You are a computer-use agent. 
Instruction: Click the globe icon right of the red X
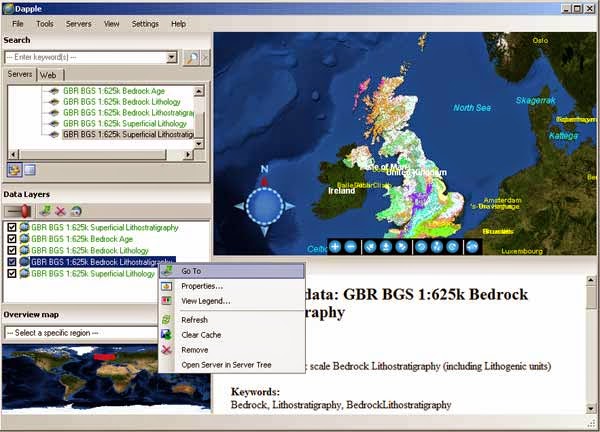click(x=76, y=211)
